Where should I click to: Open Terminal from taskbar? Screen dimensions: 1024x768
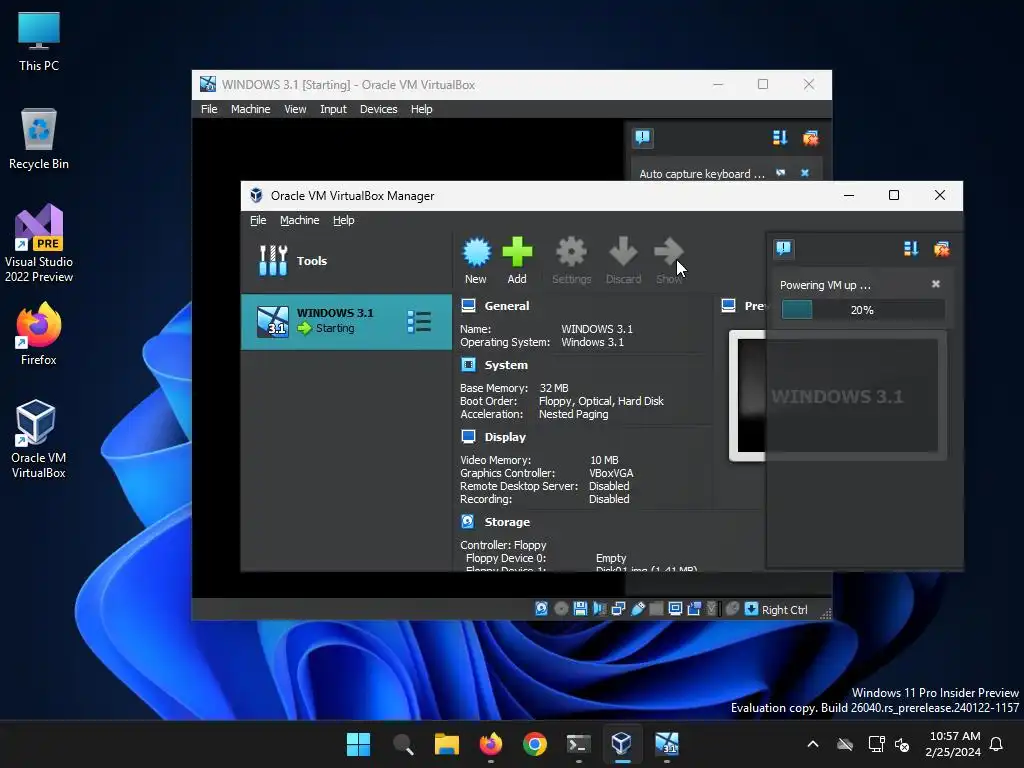click(579, 744)
